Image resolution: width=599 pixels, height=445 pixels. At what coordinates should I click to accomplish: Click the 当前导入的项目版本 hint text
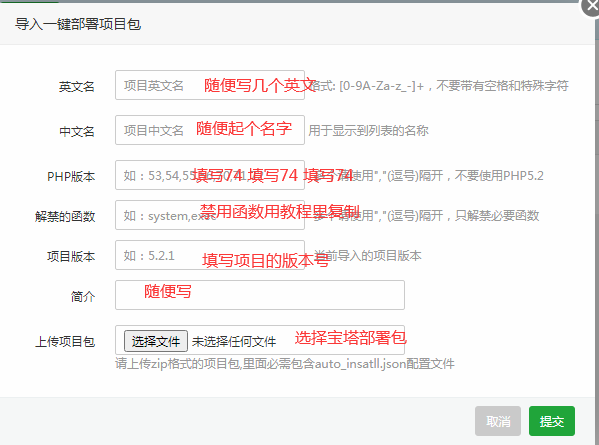click(x=367, y=256)
